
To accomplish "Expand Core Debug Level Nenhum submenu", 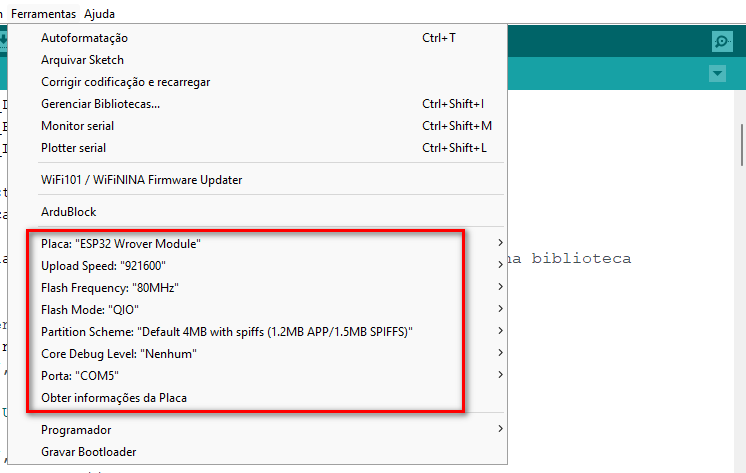I will coord(257,354).
